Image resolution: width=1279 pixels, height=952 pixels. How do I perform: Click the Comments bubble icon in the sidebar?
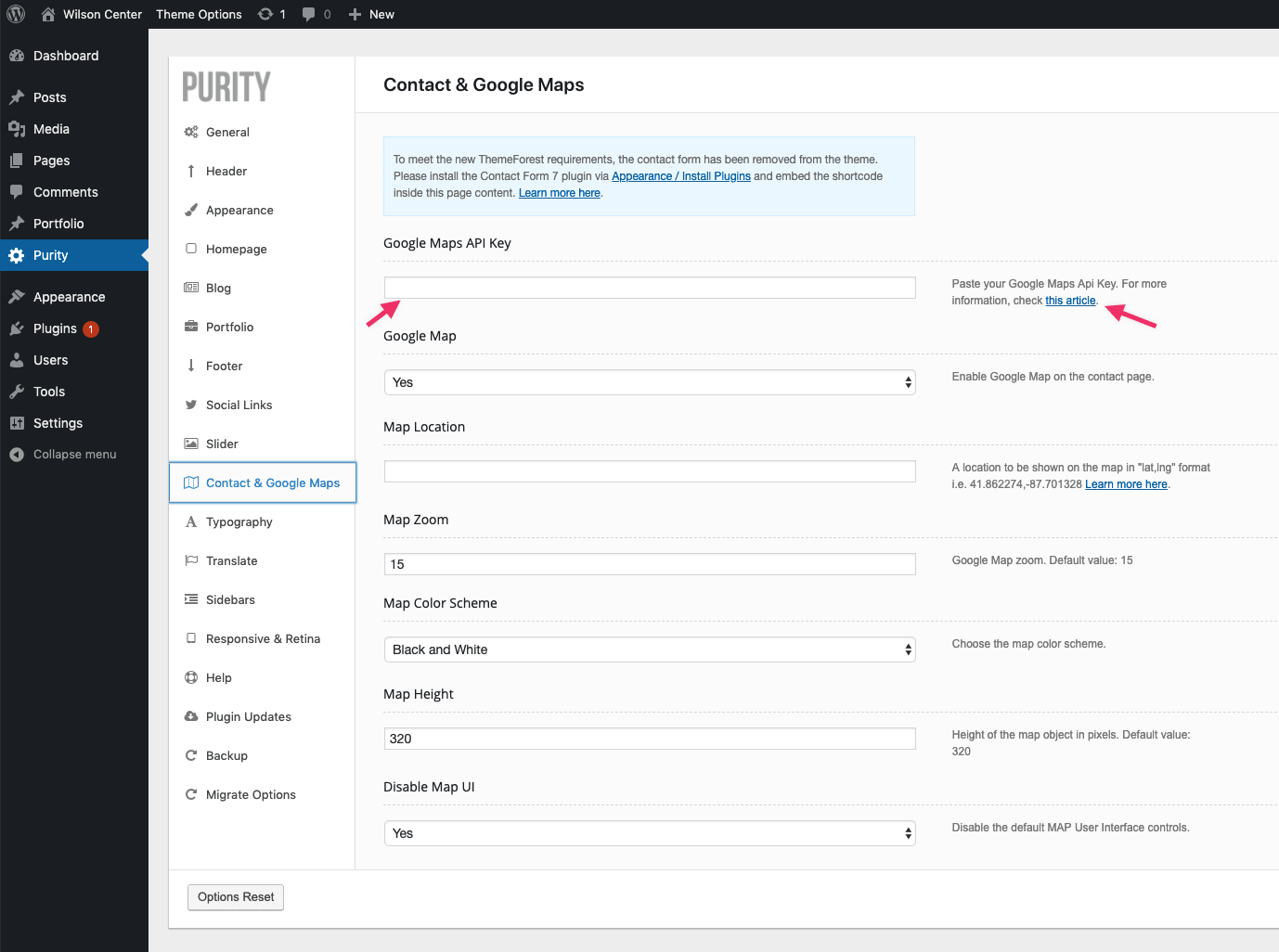pos(17,192)
